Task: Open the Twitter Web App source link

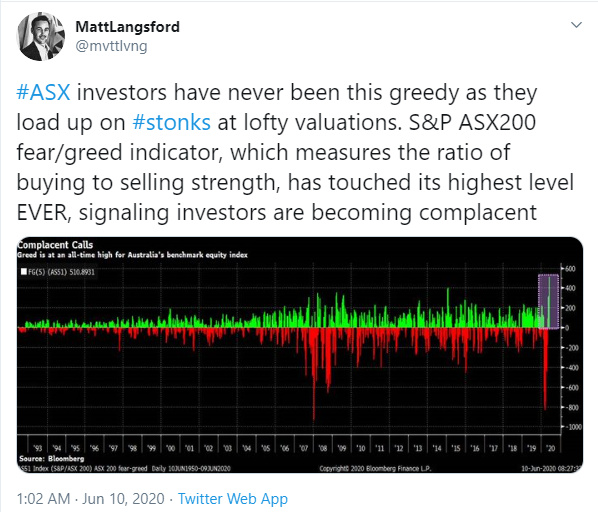Action: tap(233, 499)
